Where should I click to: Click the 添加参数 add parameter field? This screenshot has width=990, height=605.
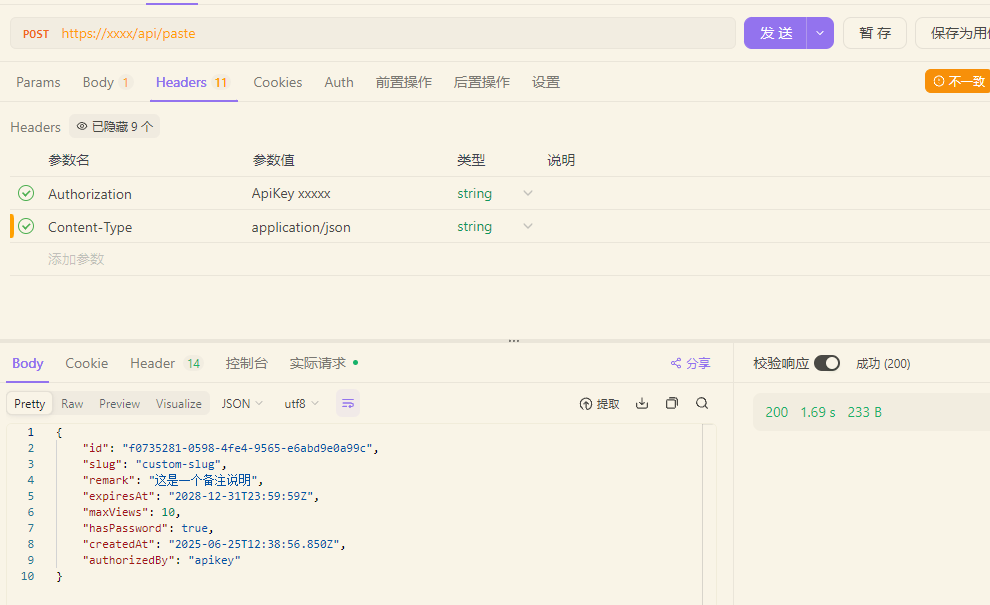pos(76,259)
